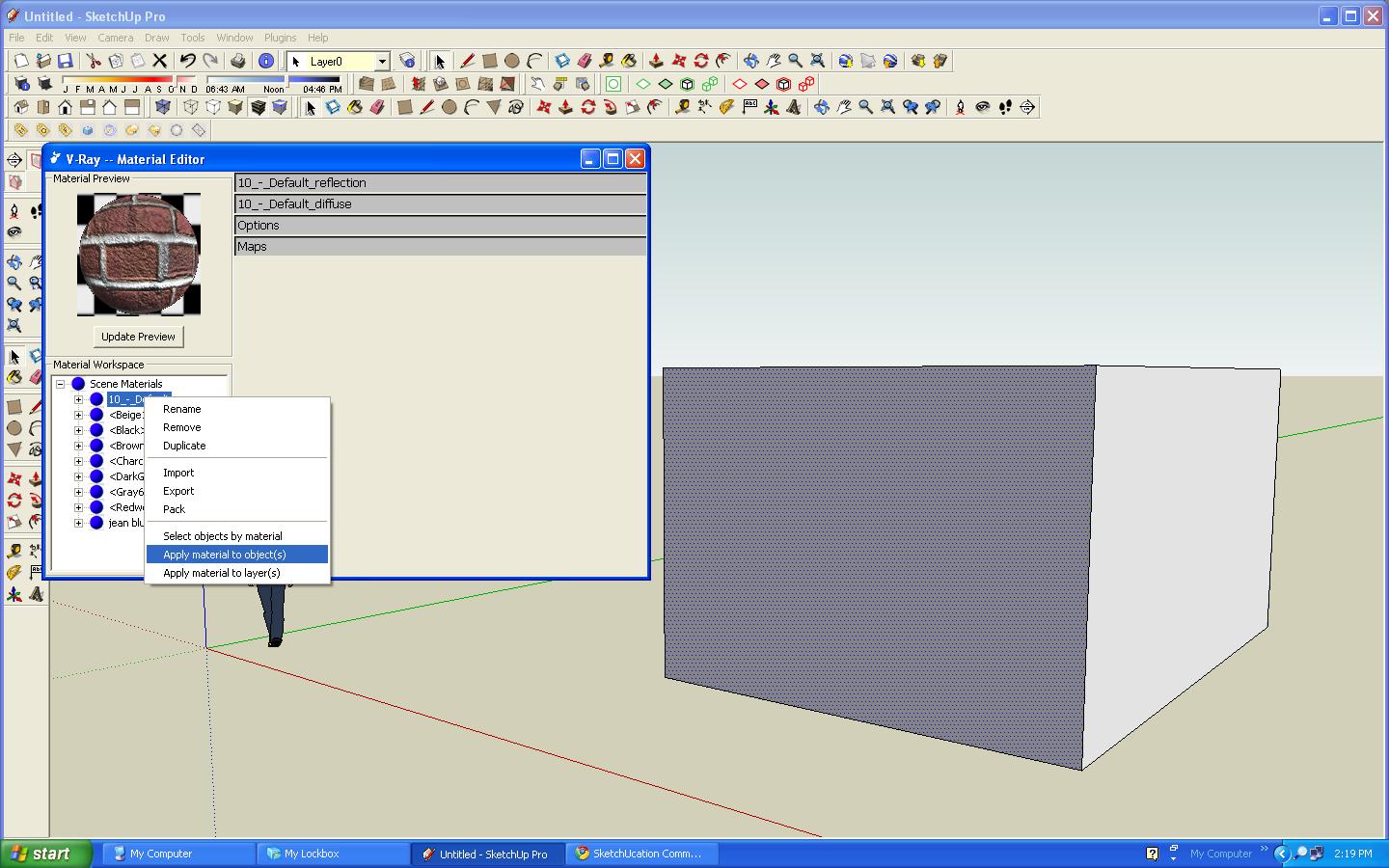Select the Push/Pull tool in top toolbar

[656, 61]
